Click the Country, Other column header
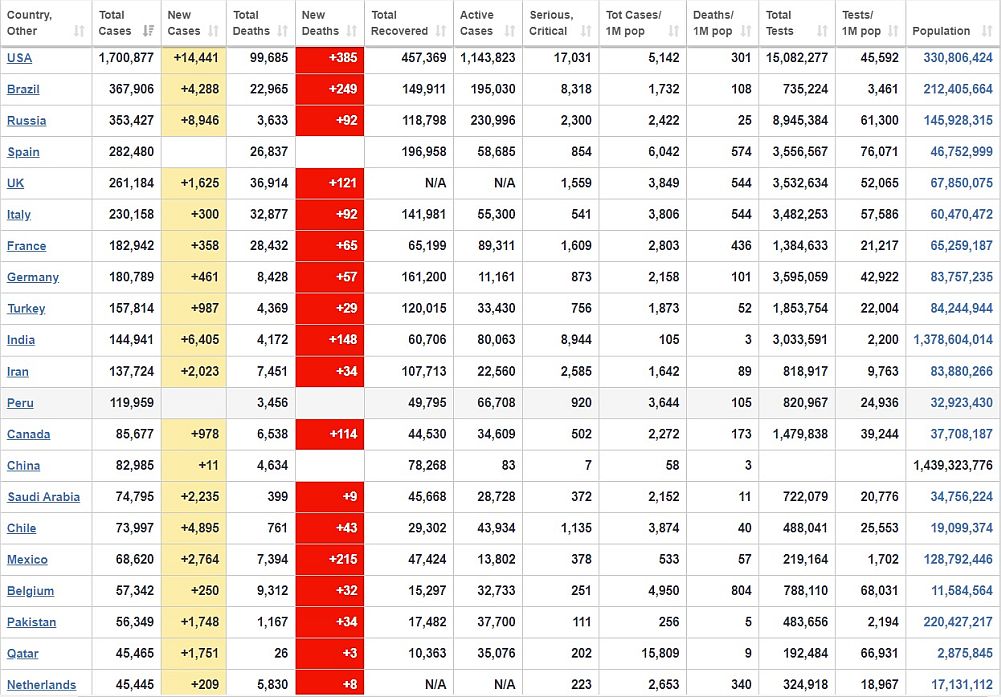The width and height of the screenshot is (1001, 697). (x=46, y=23)
